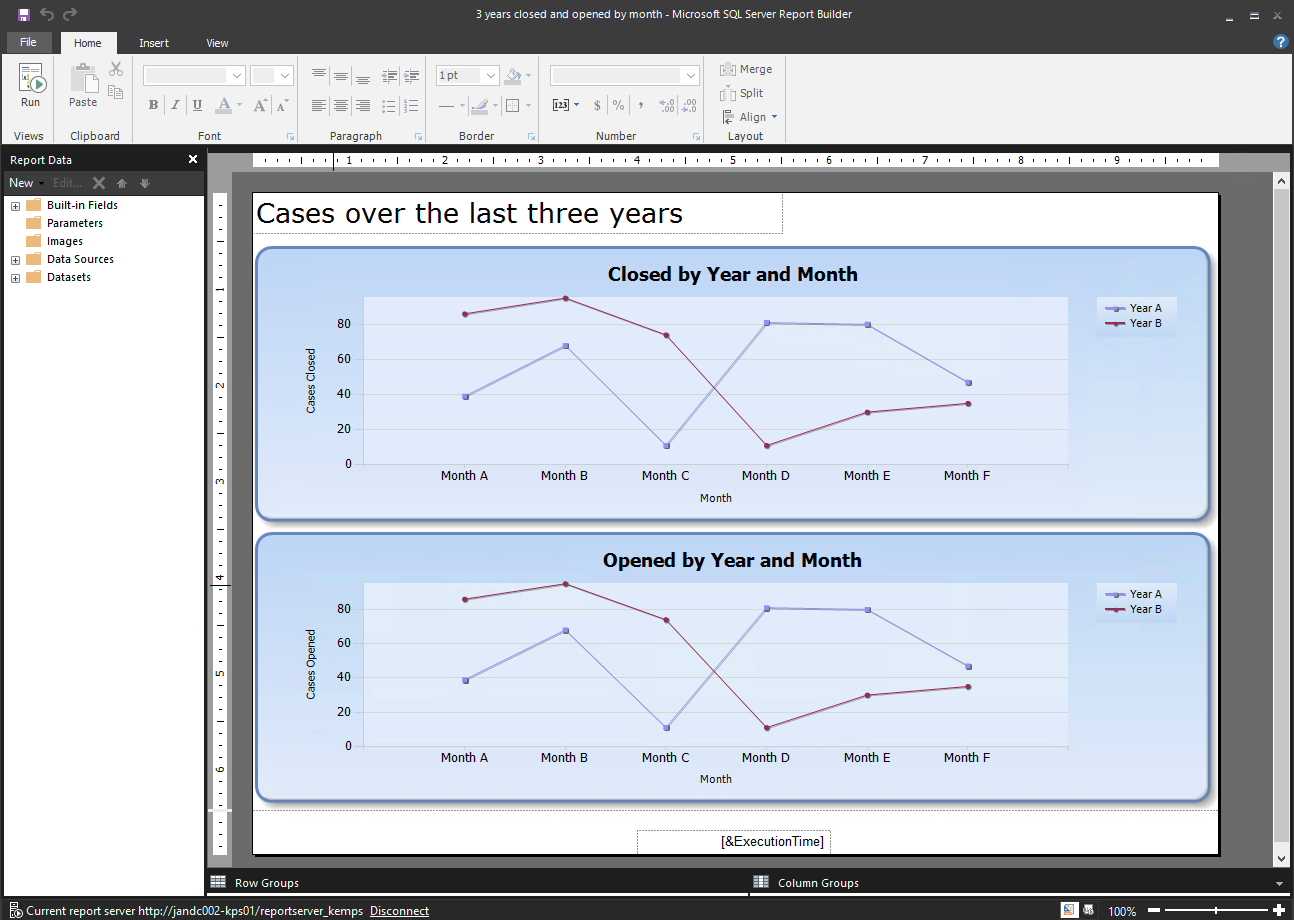Open Report Builder help question mark
The width and height of the screenshot is (1294, 920).
click(1280, 42)
